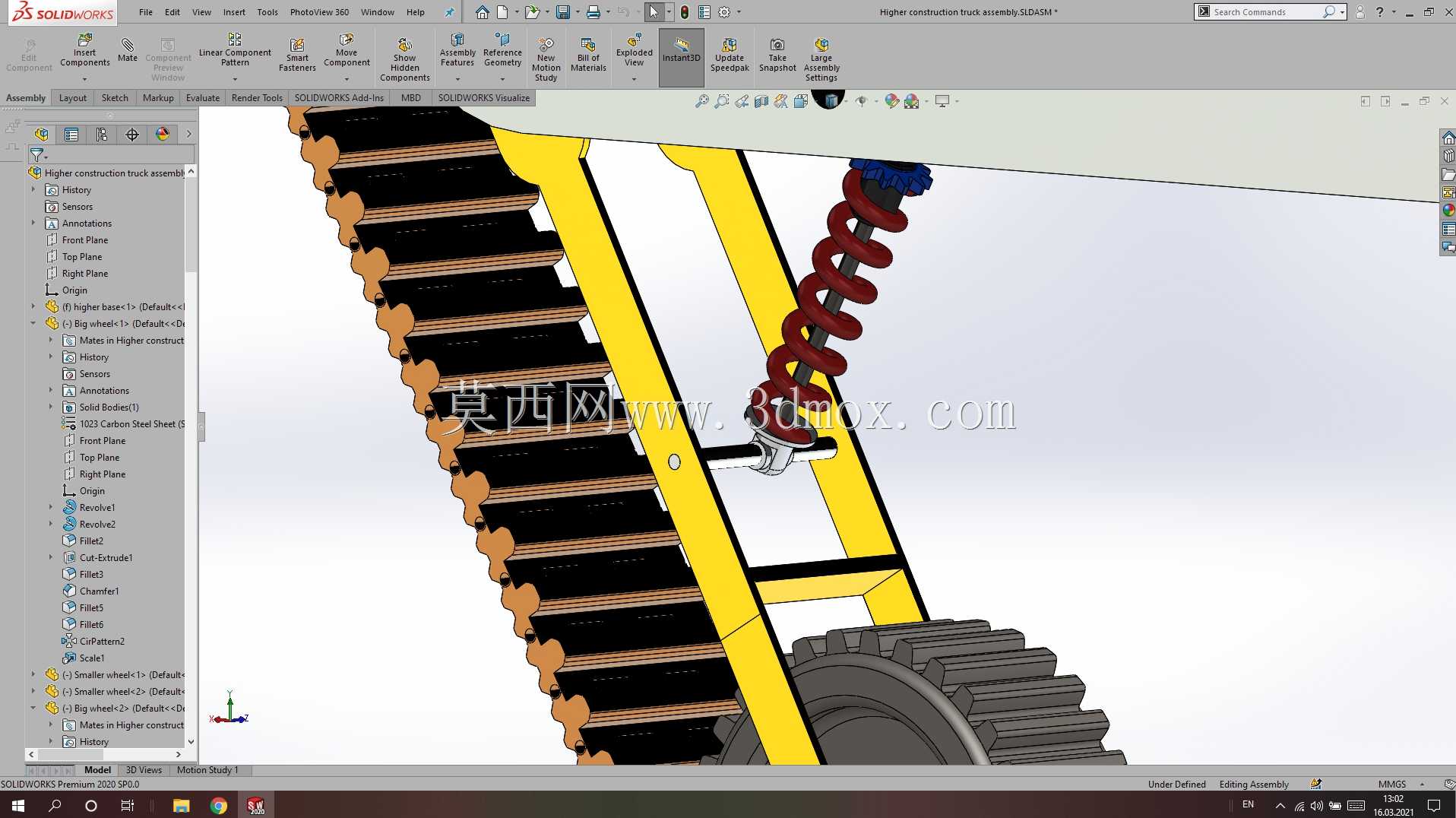Screen dimensions: 1456x818
Task: Open the Linear Component Pattern dropdown arrow
Action: pos(235,79)
